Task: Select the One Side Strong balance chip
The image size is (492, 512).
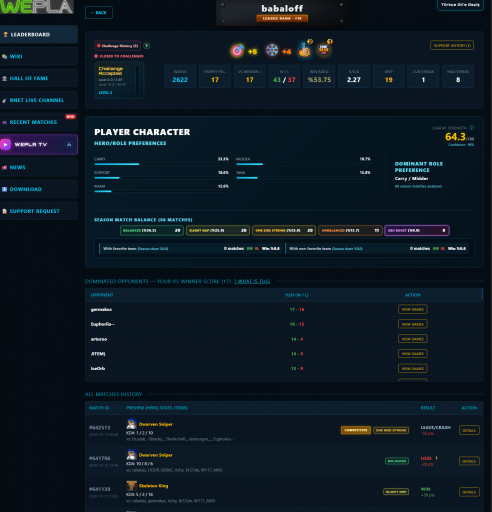Action: click(284, 230)
